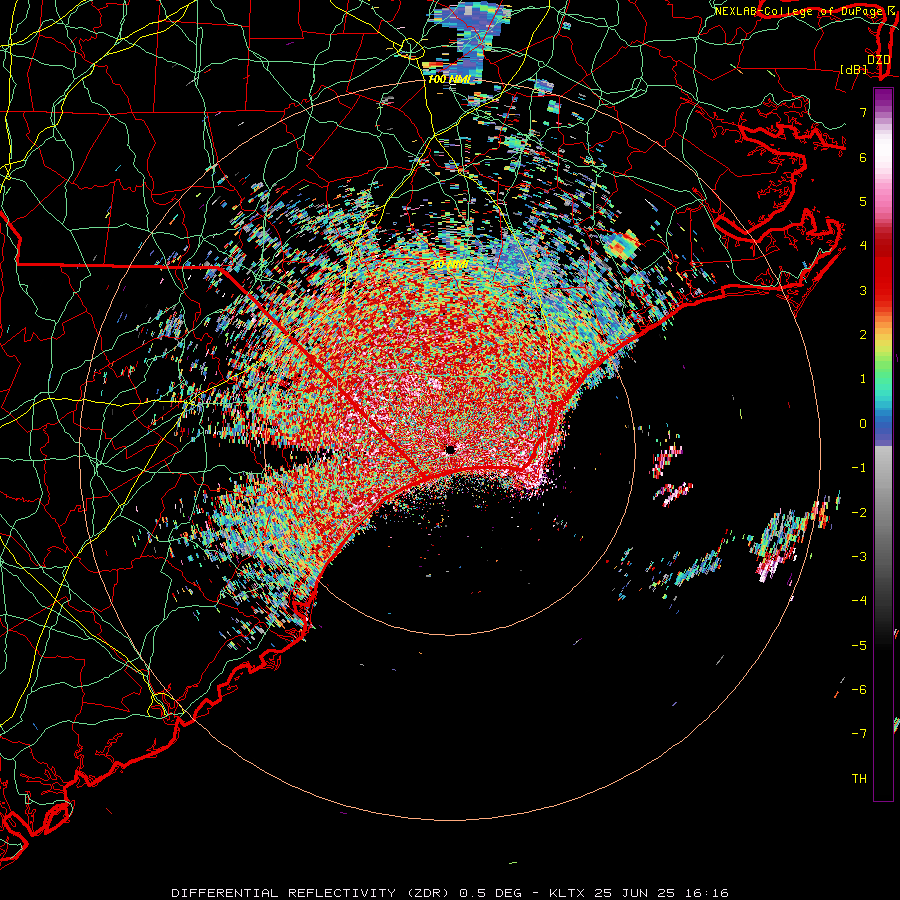Viewport: 900px width, 900px height.
Task: Click the 100 NMI range ring label
Action: [449, 79]
